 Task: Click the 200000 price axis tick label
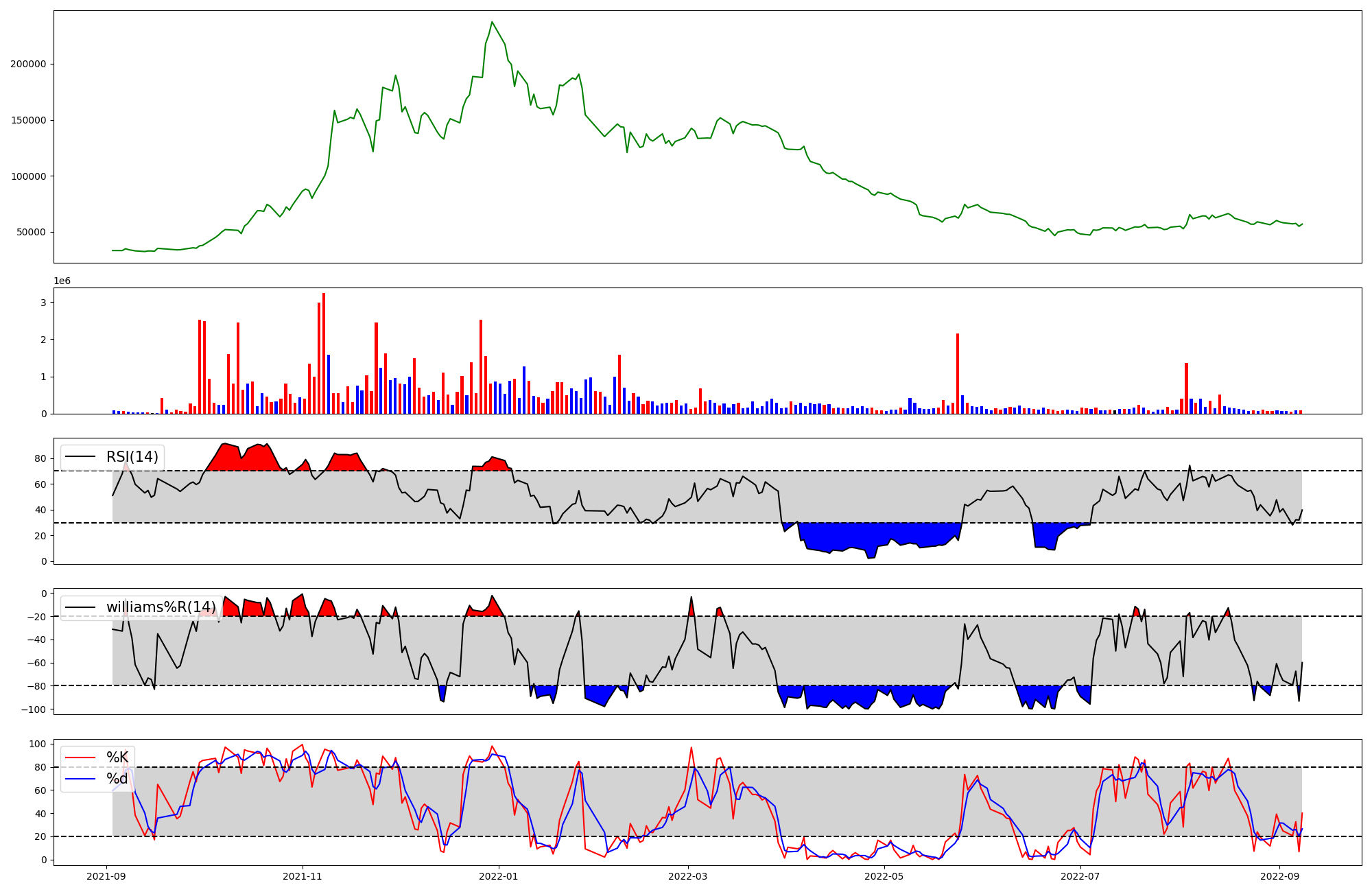[x=28, y=64]
